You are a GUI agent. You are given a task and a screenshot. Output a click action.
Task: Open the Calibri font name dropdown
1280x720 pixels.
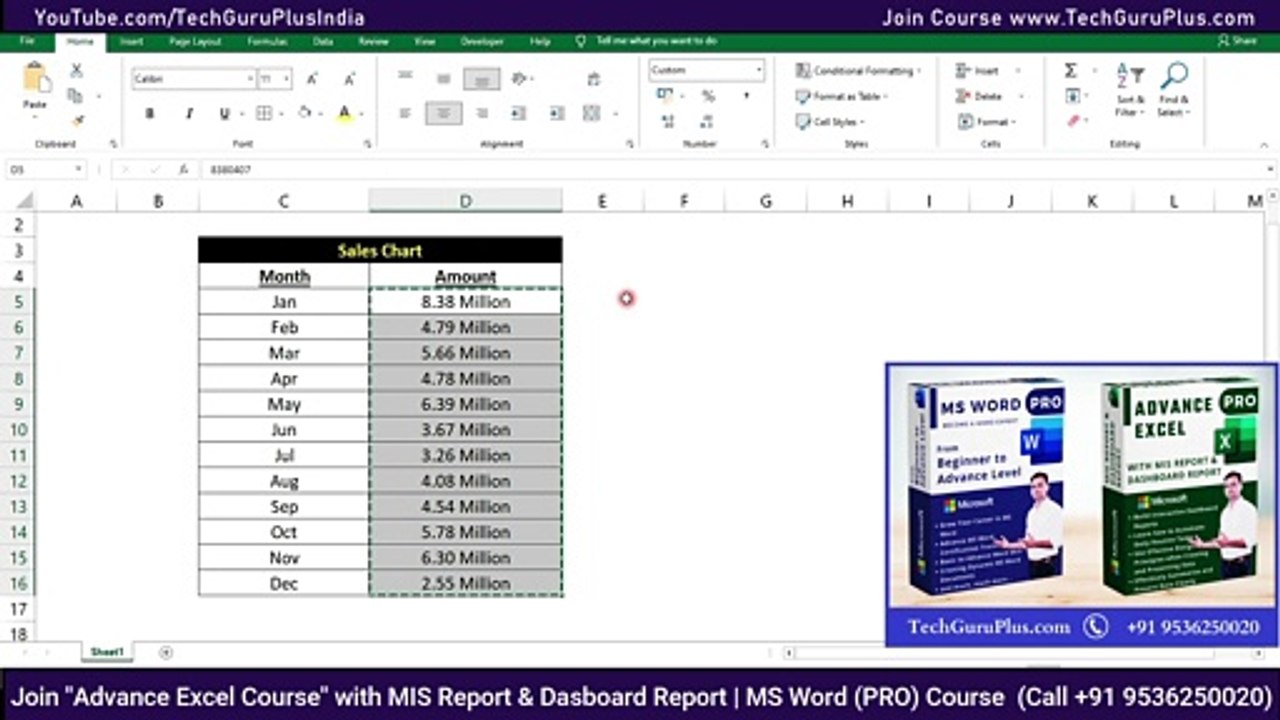coord(250,79)
